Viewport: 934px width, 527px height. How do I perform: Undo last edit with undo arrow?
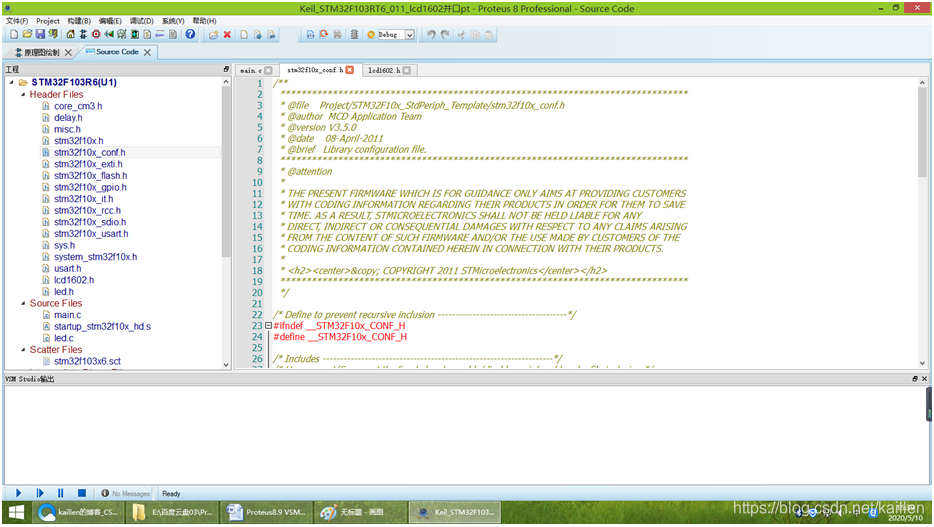431,35
